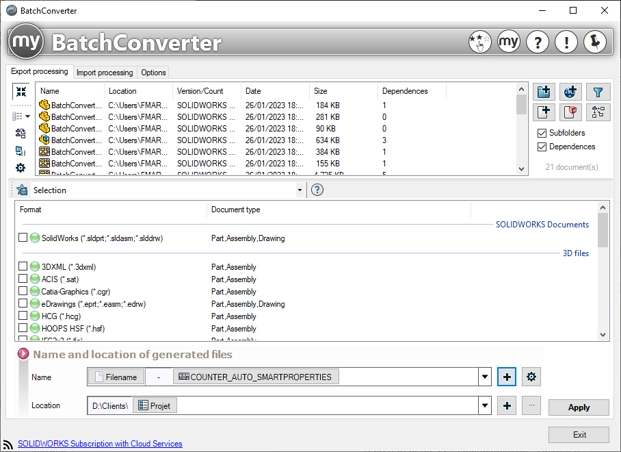This screenshot has width=621, height=452.
Task: Open SOLIDWORKS Subscription with Cloud Services link
Action: [100, 444]
